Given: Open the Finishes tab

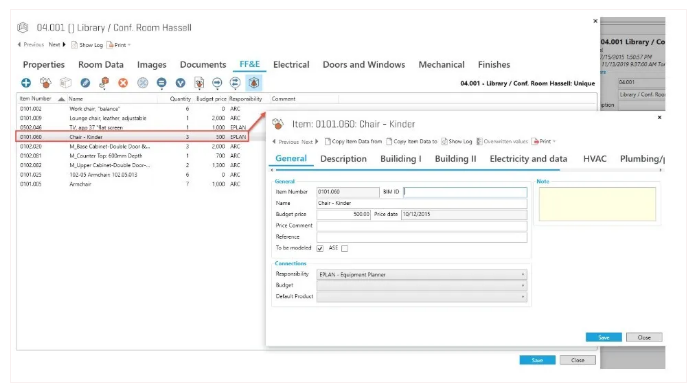Looking at the screenshot, I should point(494,65).
